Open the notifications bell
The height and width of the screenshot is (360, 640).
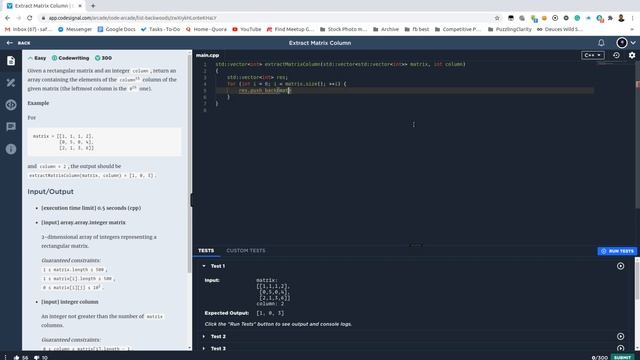pos(601,43)
